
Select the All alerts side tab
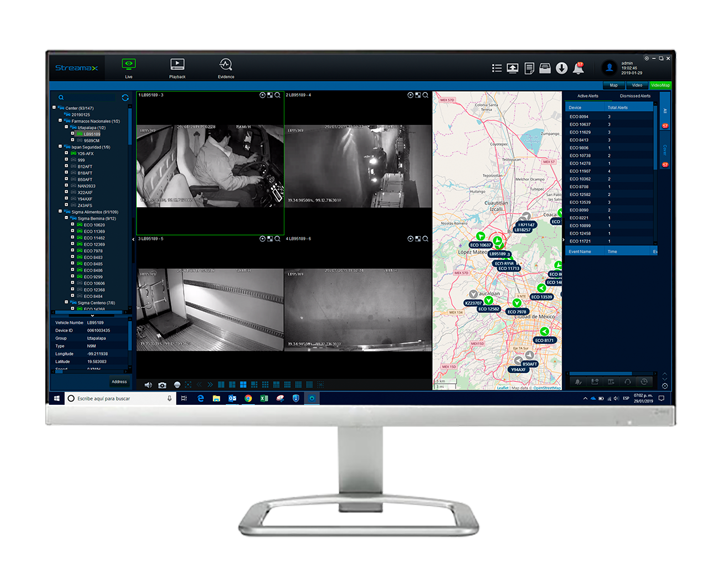[665, 111]
